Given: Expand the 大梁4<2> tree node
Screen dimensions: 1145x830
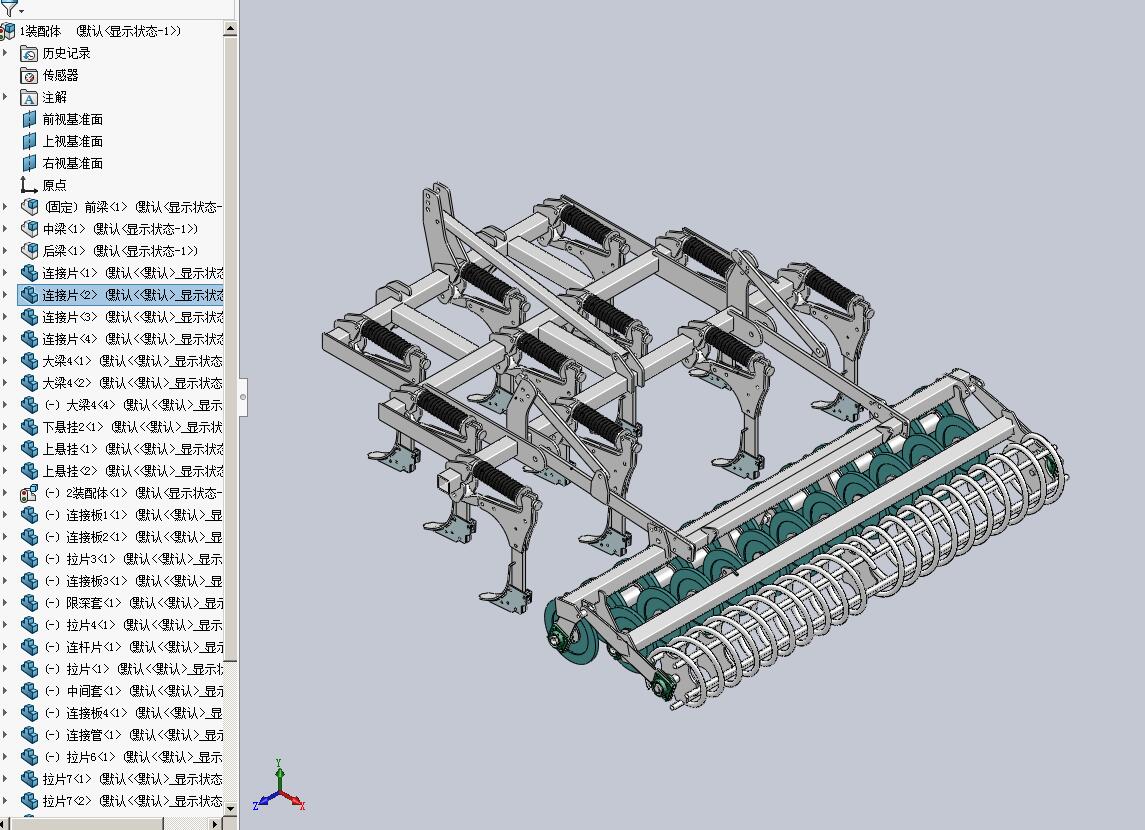Looking at the screenshot, I should [x=6, y=383].
